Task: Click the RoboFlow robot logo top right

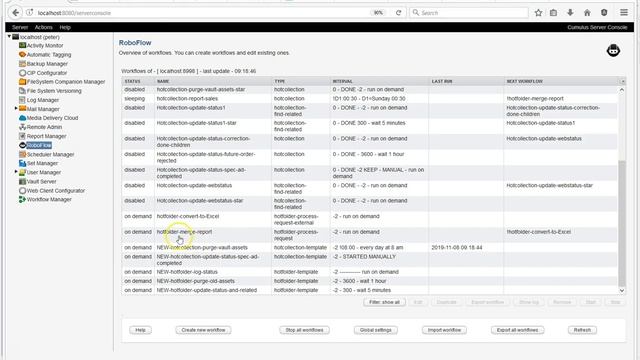Action: tap(613, 51)
